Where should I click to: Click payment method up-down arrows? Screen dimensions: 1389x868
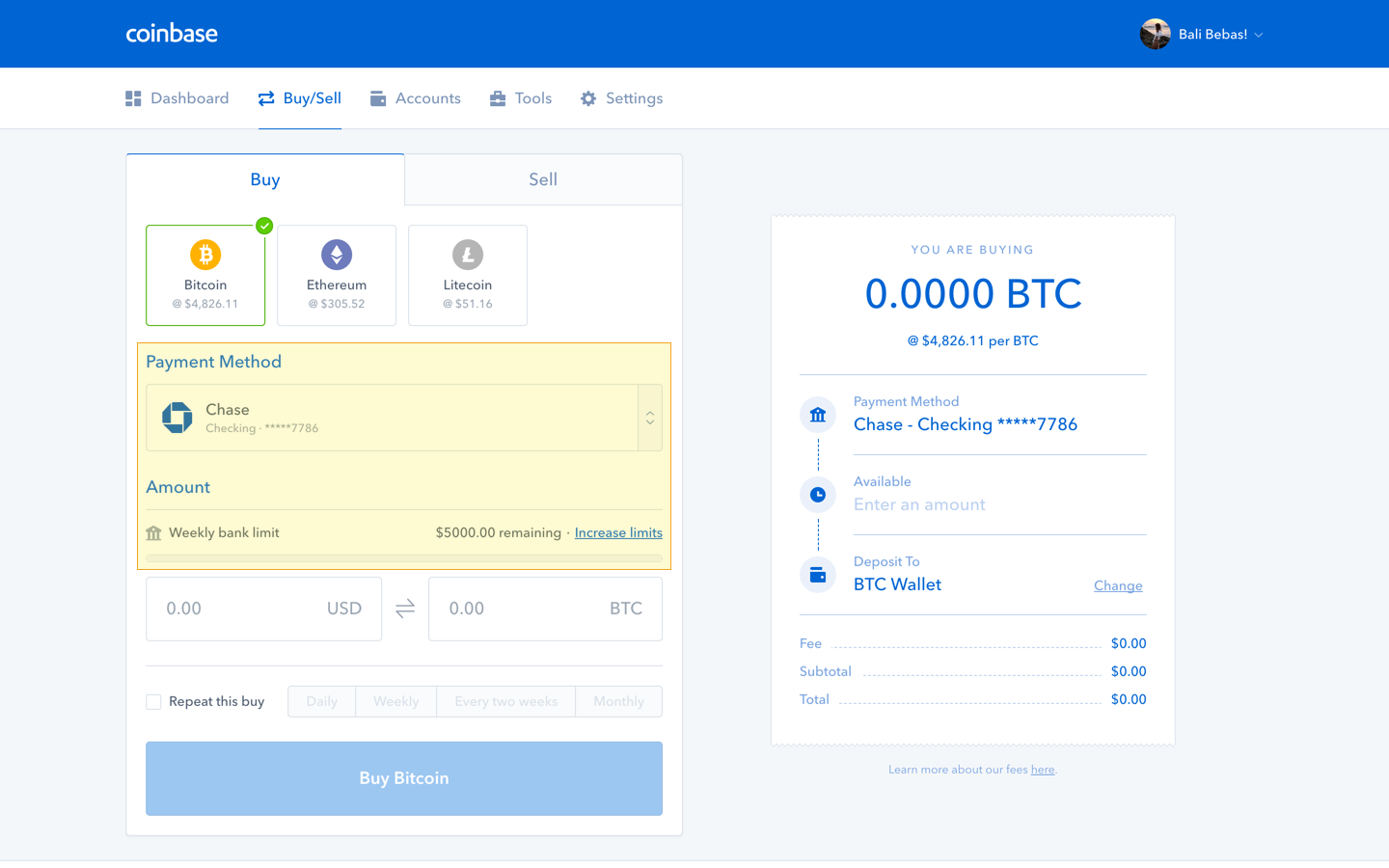click(650, 418)
